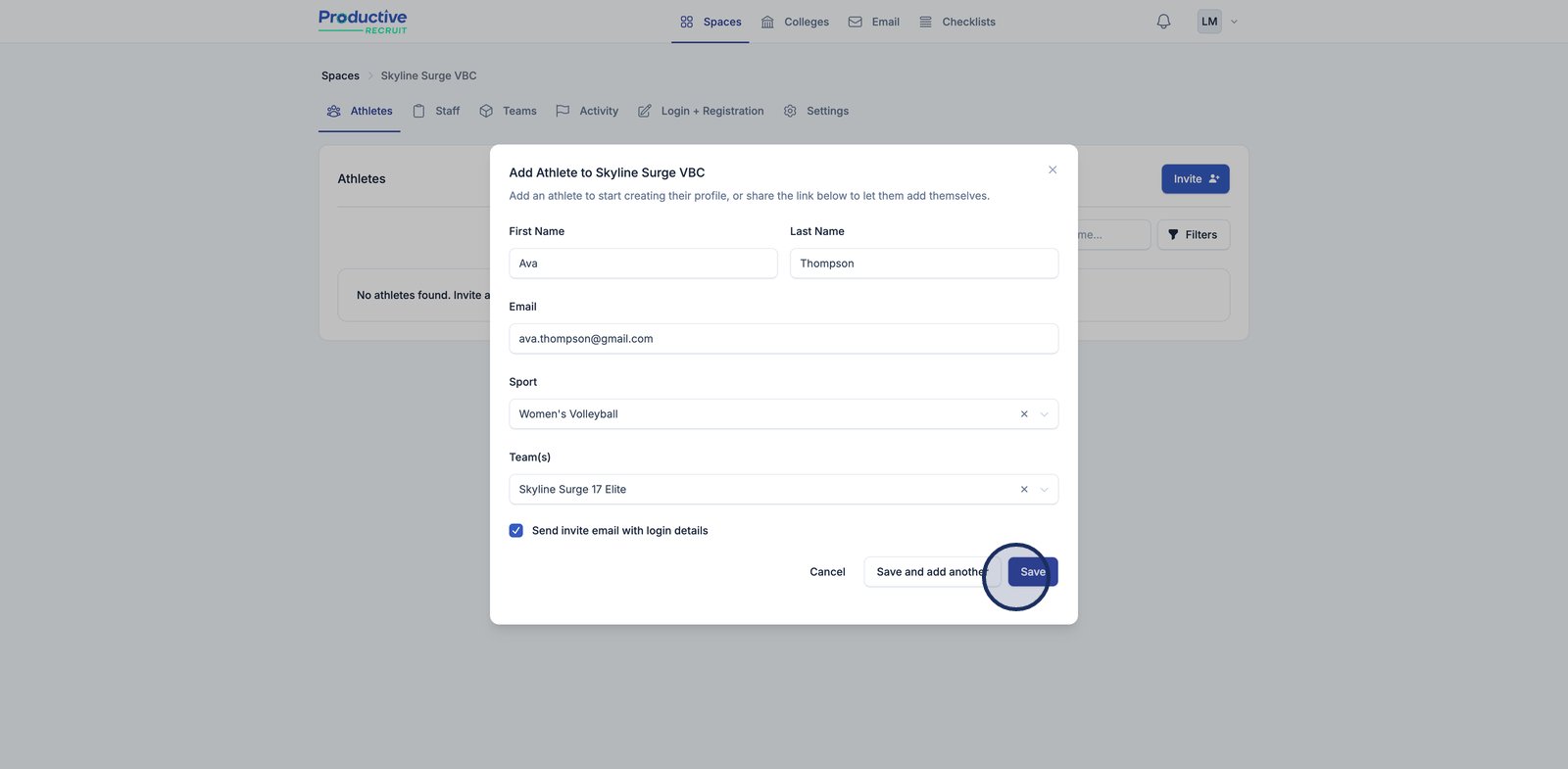
Task: Uncheck Send invite email with login details
Action: 516,531
